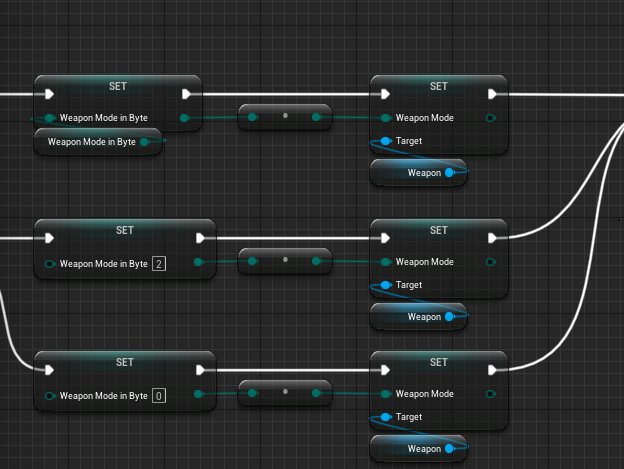Click the exec output pin of the SET node with value 2
This screenshot has width=624, height=469.
[203, 238]
